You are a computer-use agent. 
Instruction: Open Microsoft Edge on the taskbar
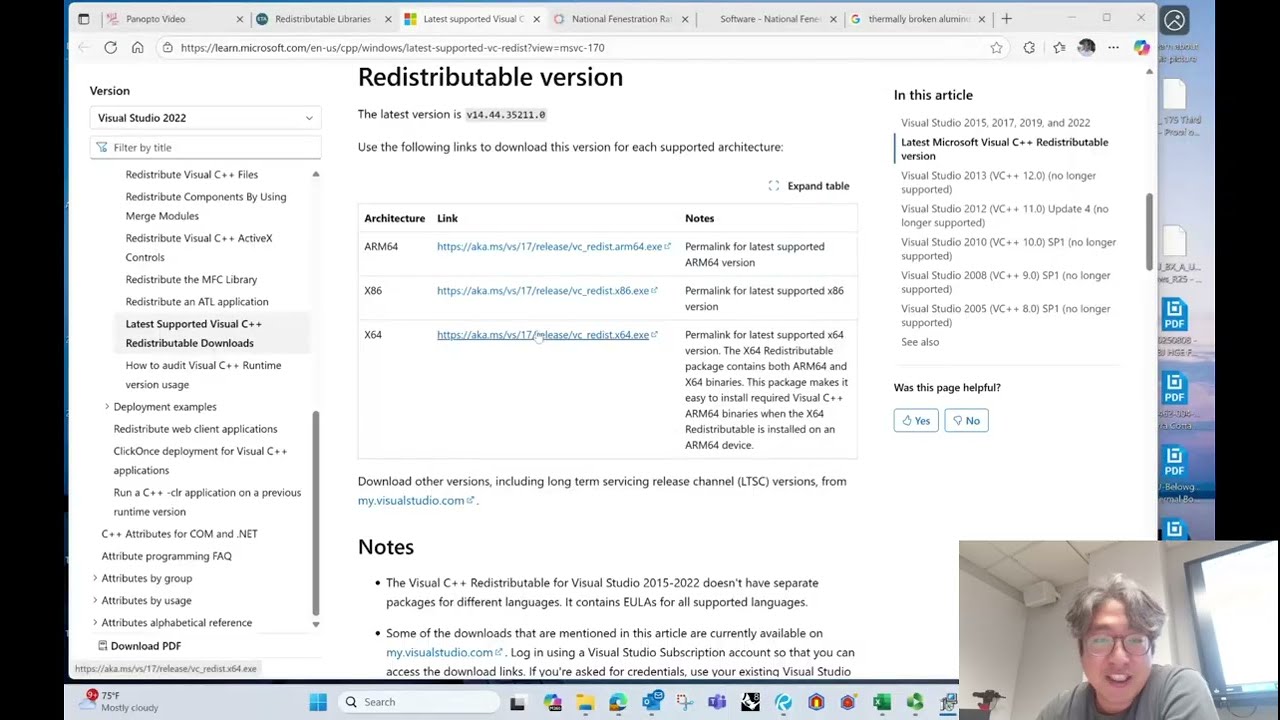point(618,702)
